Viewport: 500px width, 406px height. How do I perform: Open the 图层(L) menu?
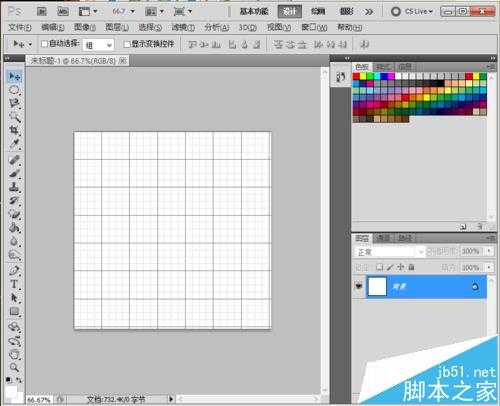click(117, 27)
